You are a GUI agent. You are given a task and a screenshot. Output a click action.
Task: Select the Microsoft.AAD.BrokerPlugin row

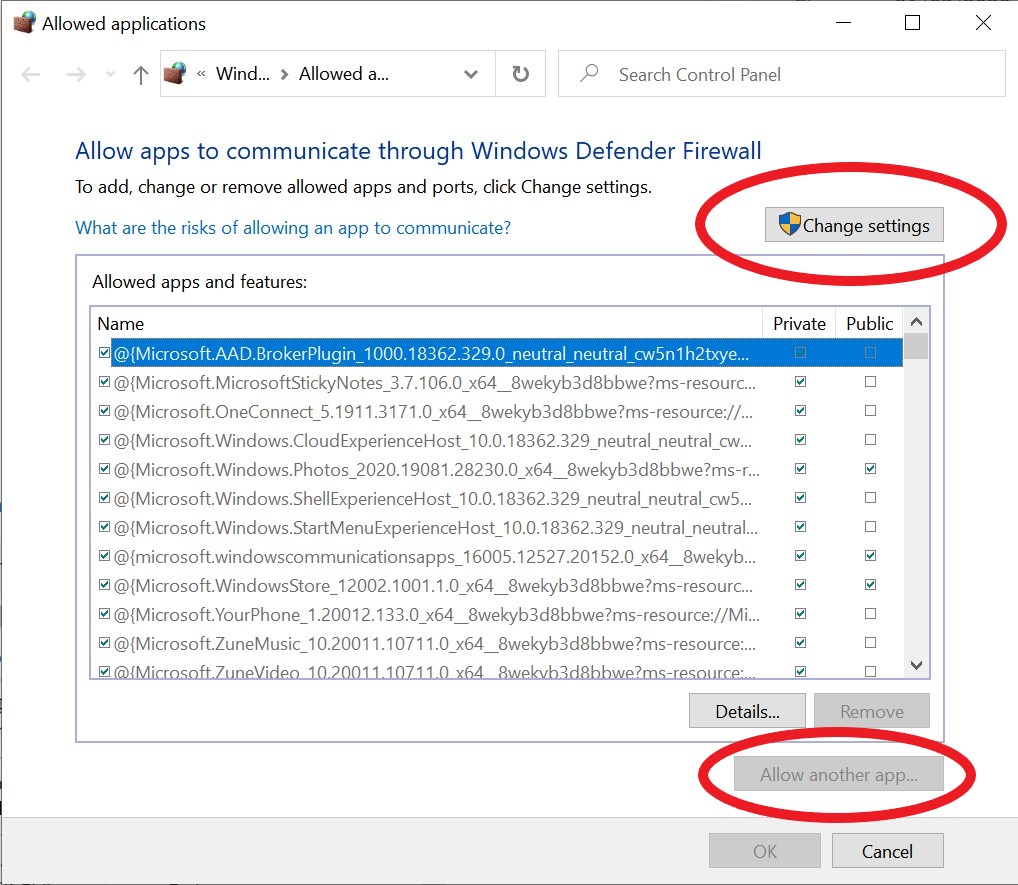point(497,353)
